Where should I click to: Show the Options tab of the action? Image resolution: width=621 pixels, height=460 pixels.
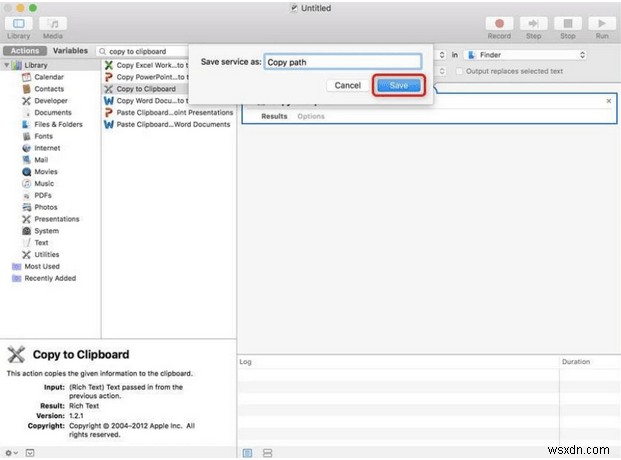point(311,116)
